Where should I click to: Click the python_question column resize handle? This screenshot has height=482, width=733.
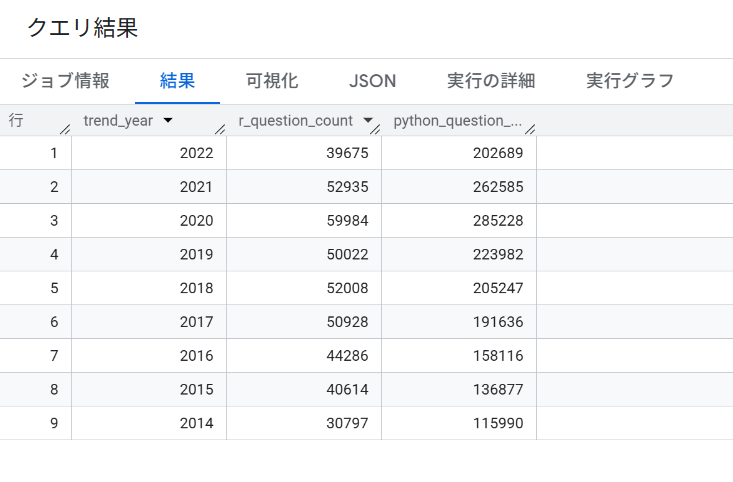pos(530,127)
